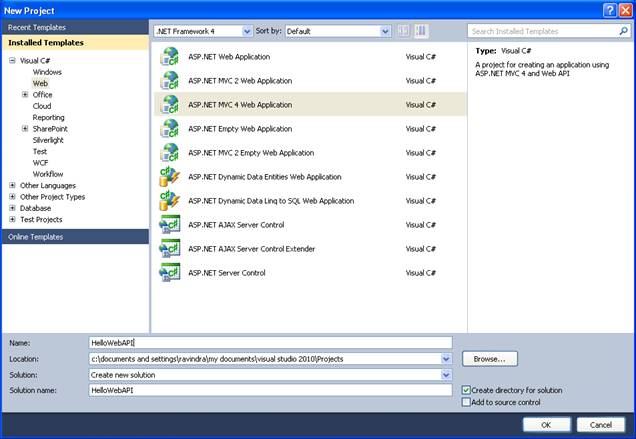Screen dimensions: 636x439
Task: Select the Reporting category
Action: [48, 117]
